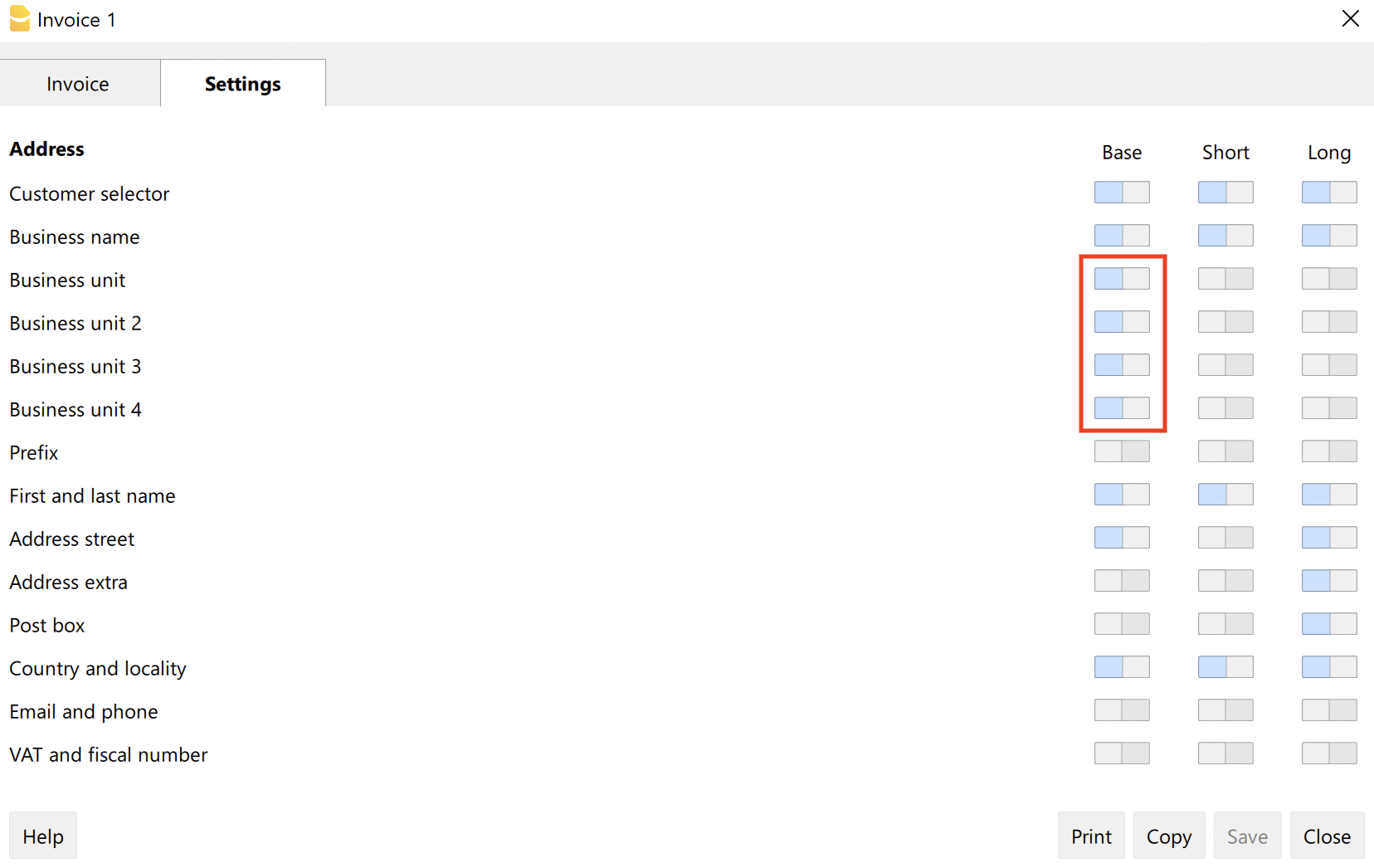Enable Business unit 3 in Short column
Viewport: 1374px width, 868px height.
[x=1225, y=365]
